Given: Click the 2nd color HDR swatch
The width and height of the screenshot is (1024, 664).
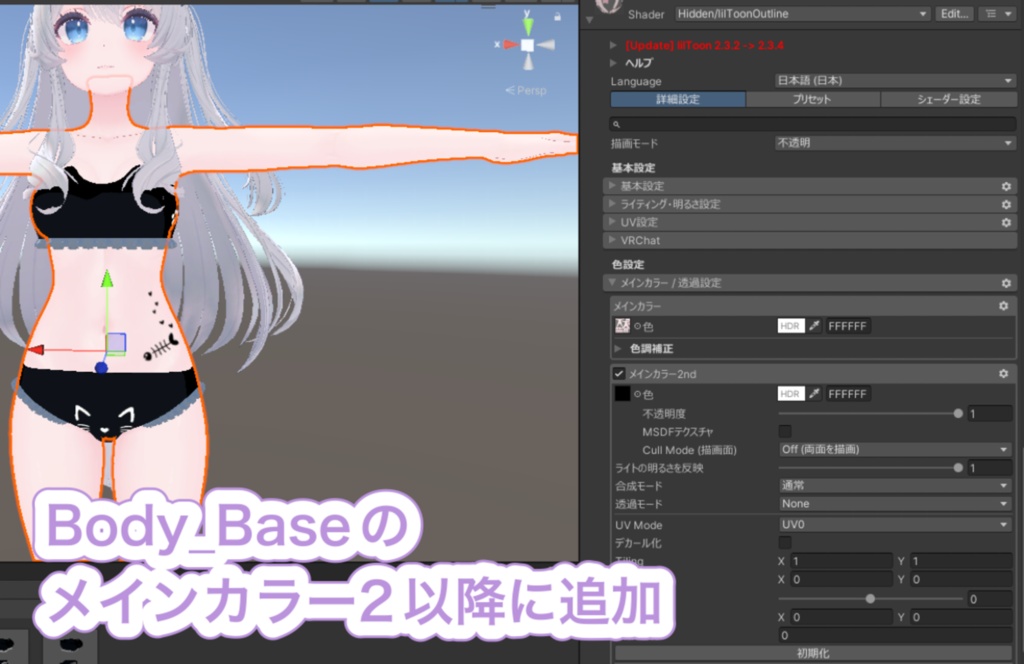Looking at the screenshot, I should coord(790,394).
